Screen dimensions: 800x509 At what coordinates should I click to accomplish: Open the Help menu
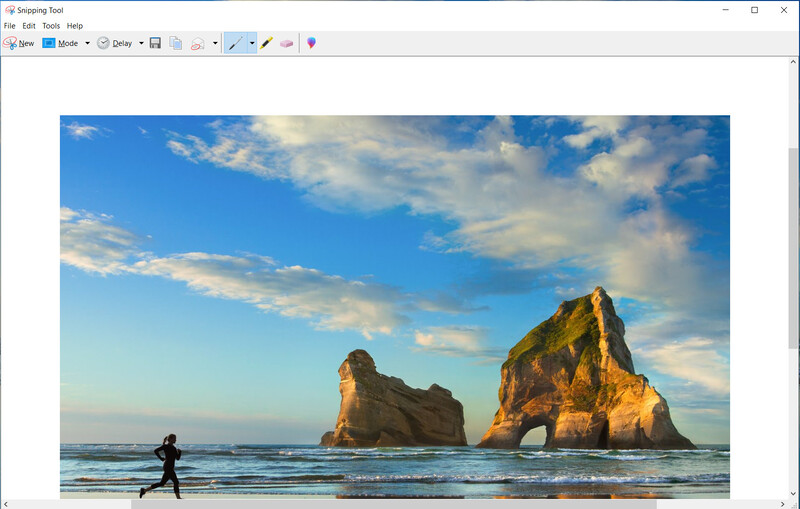coord(75,26)
